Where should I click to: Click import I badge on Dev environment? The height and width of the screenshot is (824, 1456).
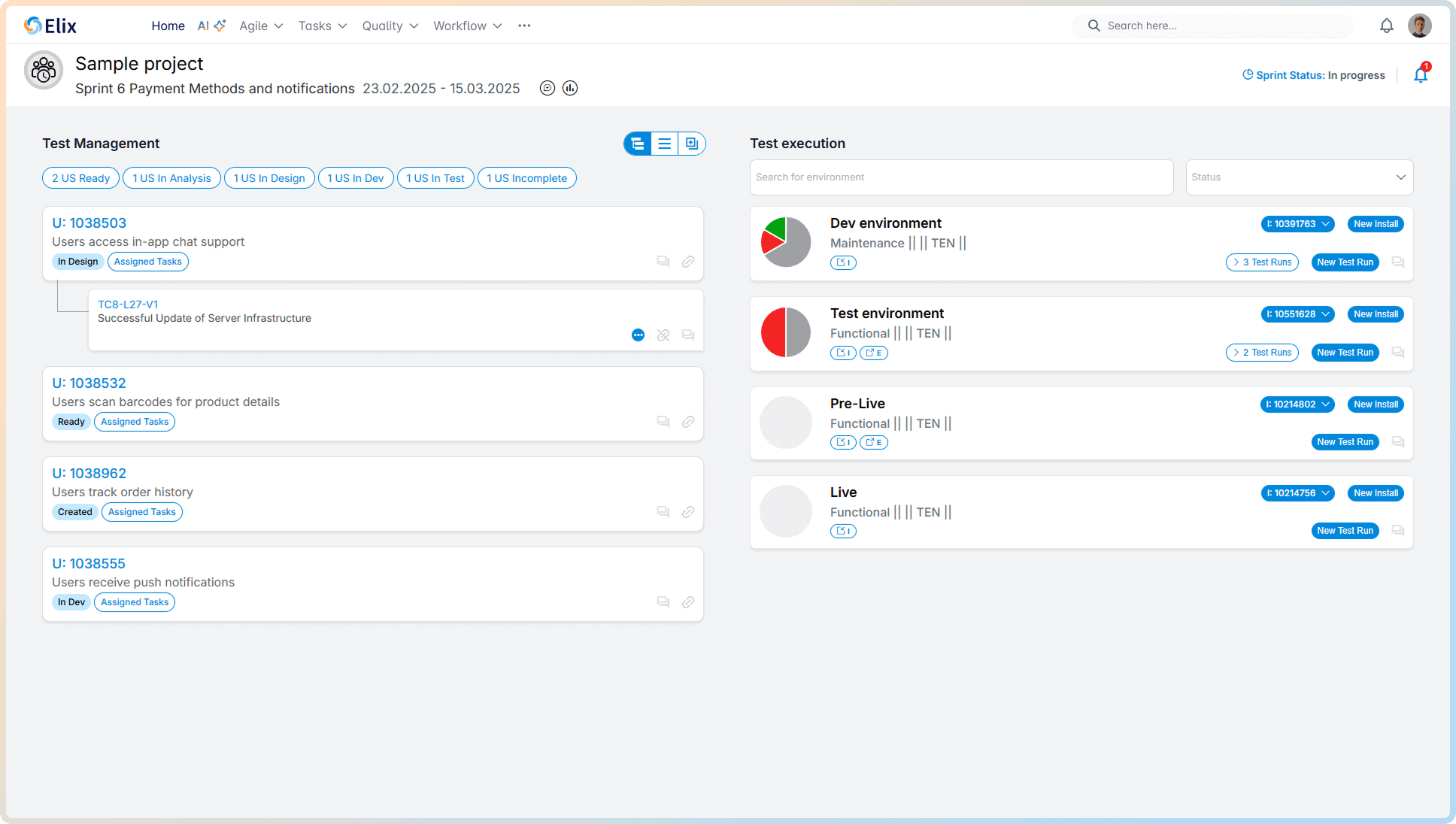(843, 262)
